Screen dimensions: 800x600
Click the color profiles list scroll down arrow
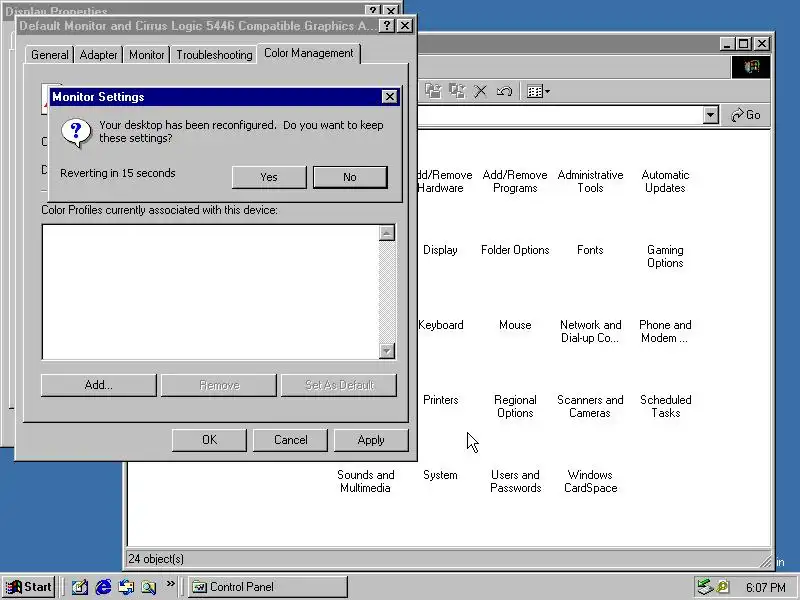(387, 351)
